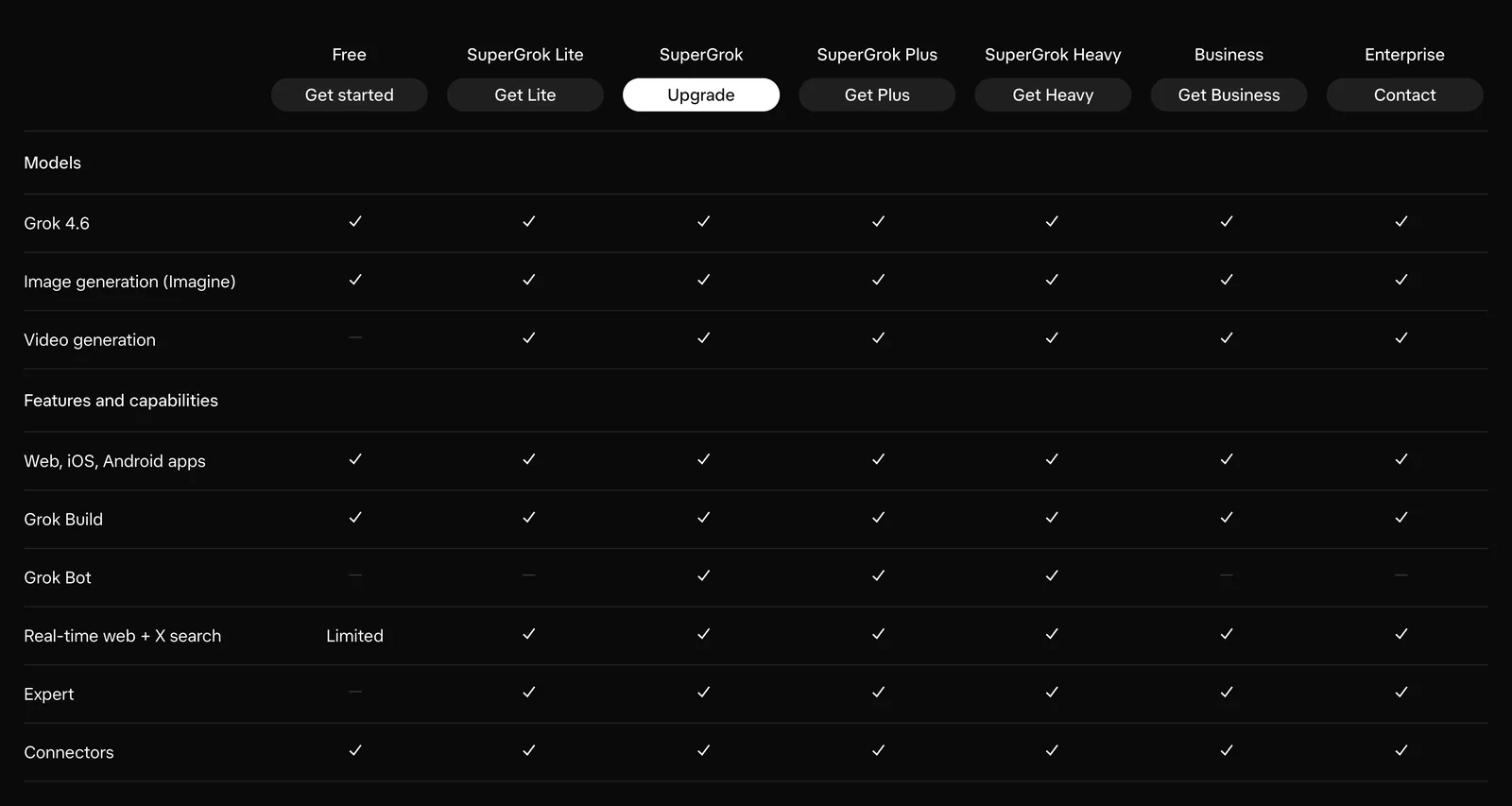Image resolution: width=1512 pixels, height=806 pixels.
Task: Click the Grok Bot checkmark under SuperGrok
Action: pos(703,575)
